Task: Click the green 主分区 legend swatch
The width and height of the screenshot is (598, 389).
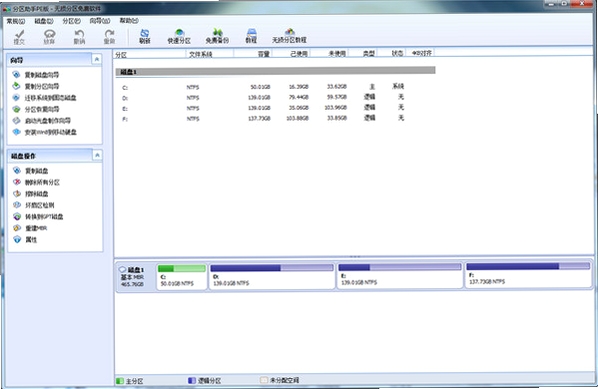Action: [120, 381]
